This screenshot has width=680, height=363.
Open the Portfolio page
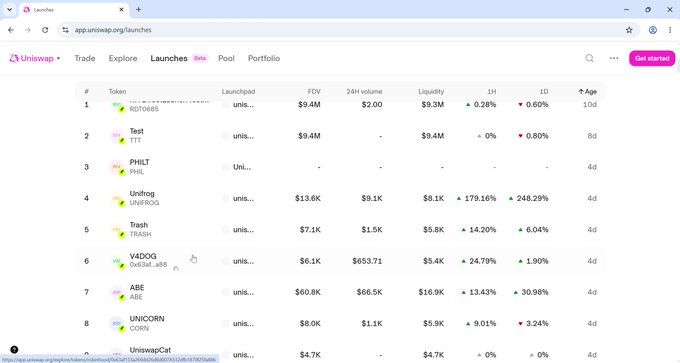264,58
